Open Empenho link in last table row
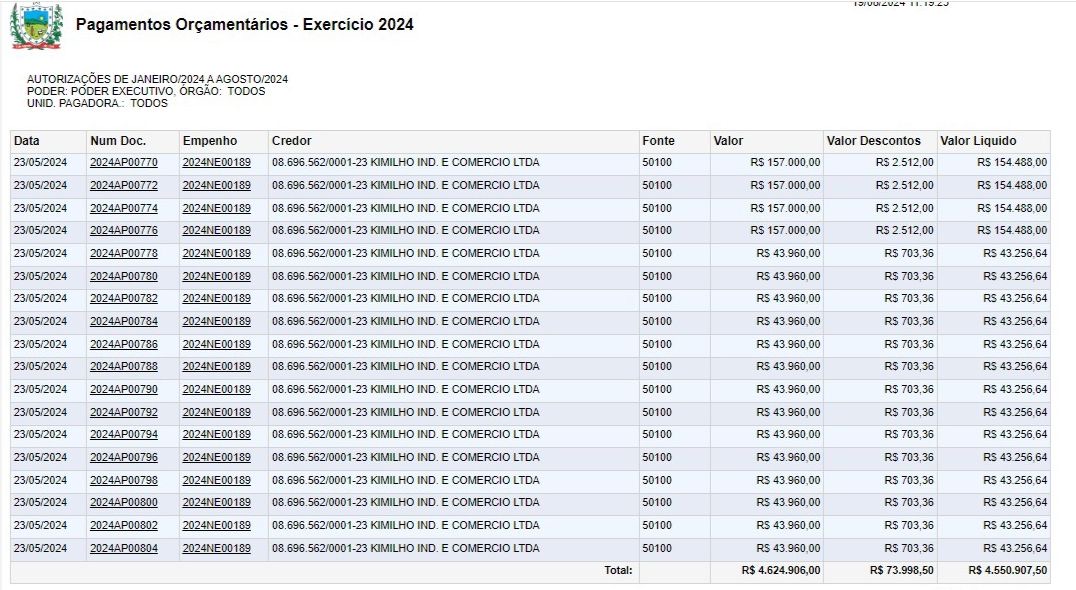This screenshot has width=1076, height=590. click(216, 548)
